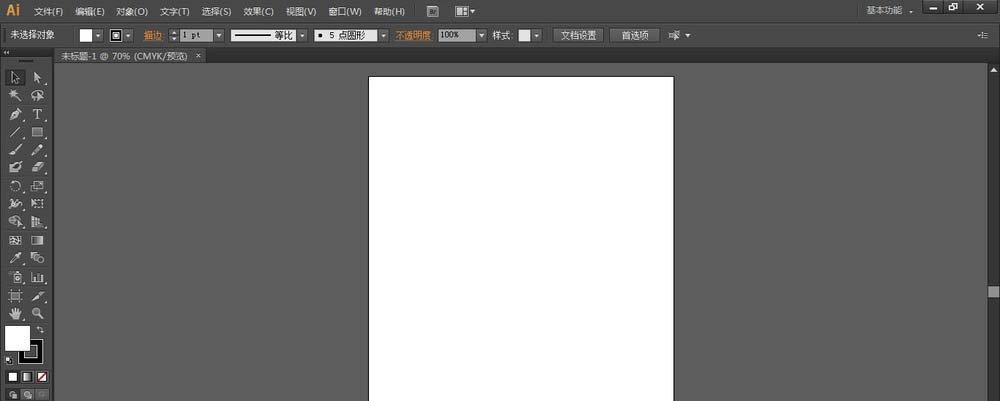This screenshot has height=401, width=1000.
Task: Select the Blend tool
Action: [38, 258]
